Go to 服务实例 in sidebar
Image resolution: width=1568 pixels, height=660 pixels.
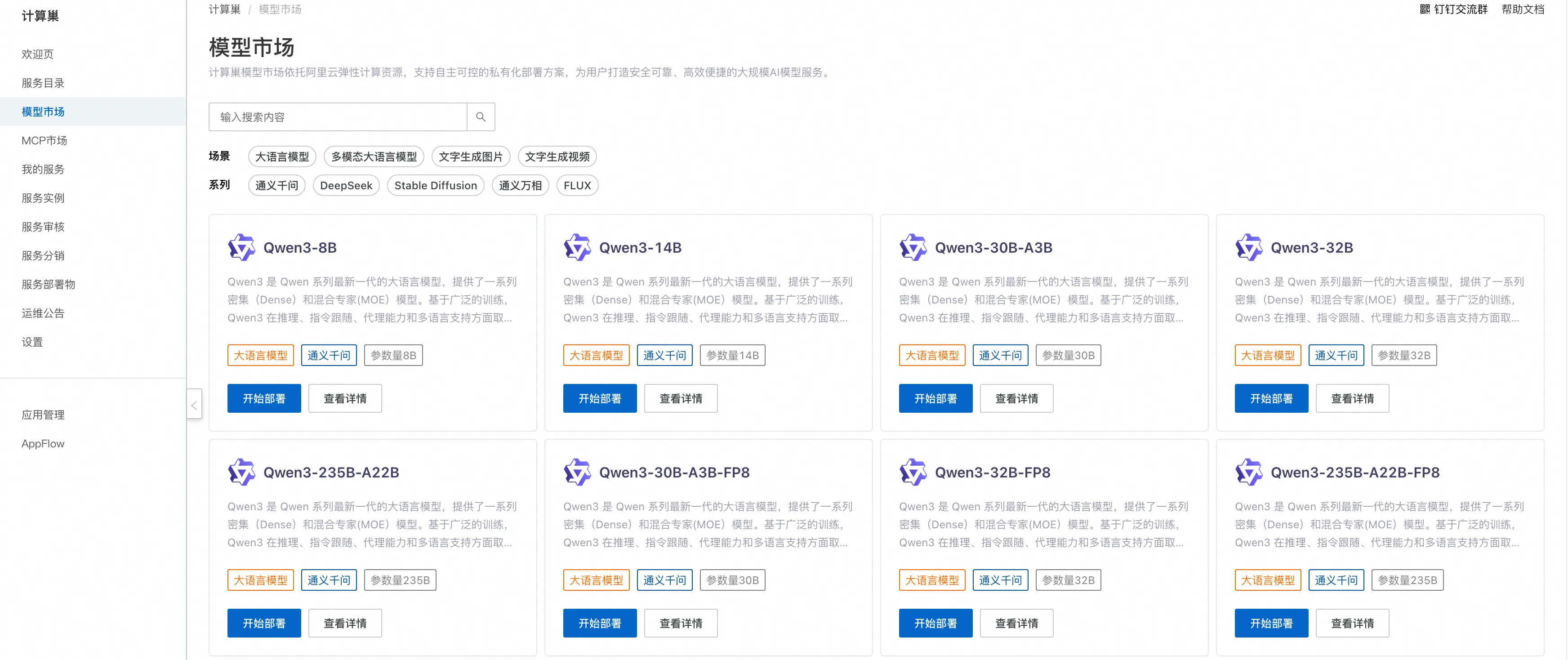click(43, 198)
